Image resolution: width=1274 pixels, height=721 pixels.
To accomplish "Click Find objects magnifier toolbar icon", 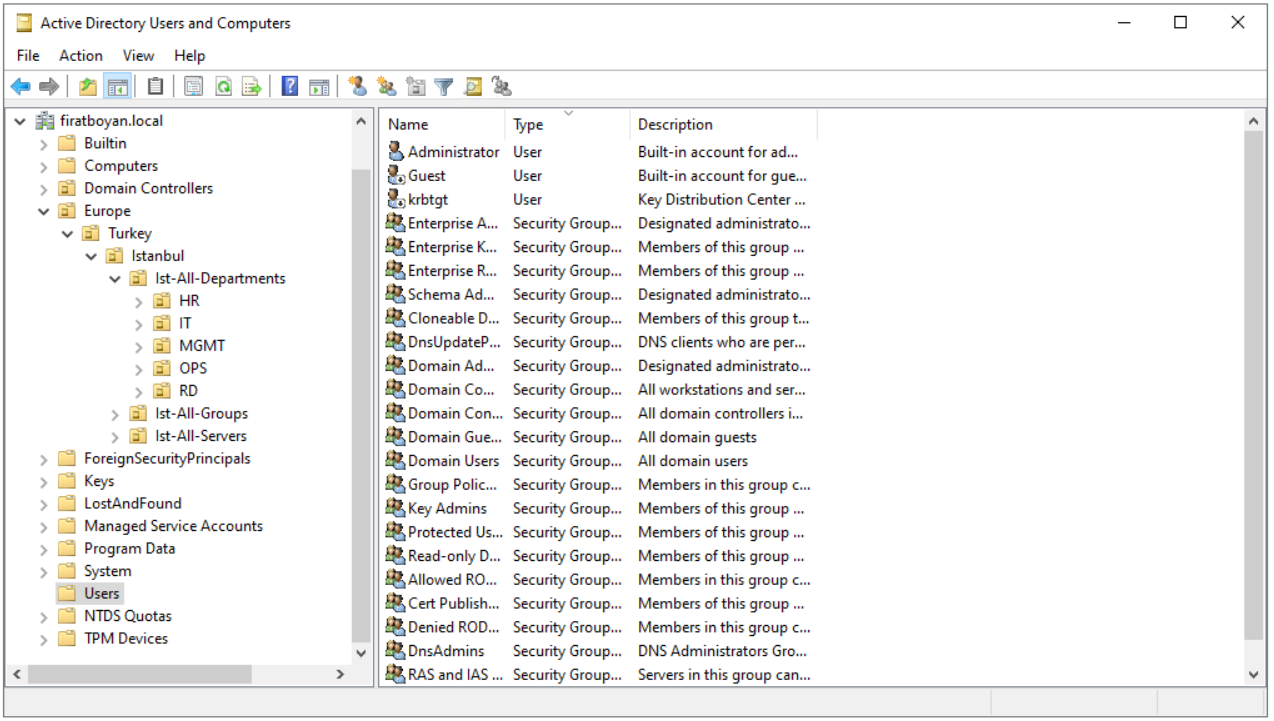I will (473, 87).
